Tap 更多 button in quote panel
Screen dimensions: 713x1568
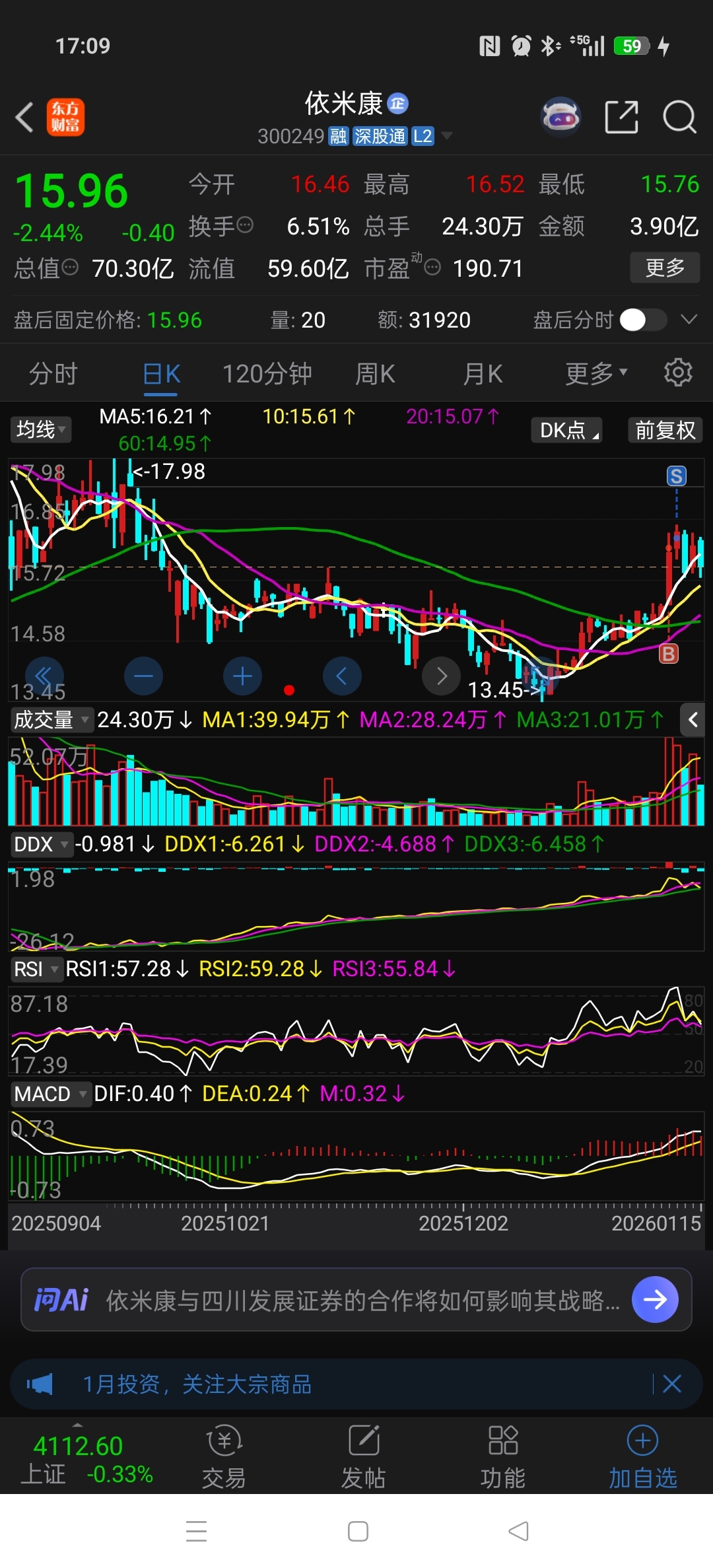[x=665, y=267]
